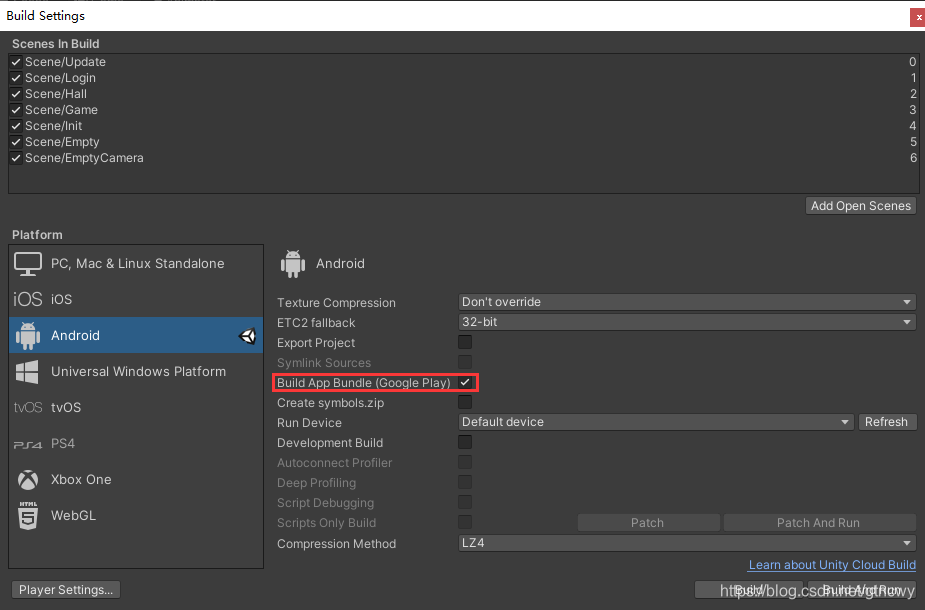Select tvOS platform row

pos(136,408)
